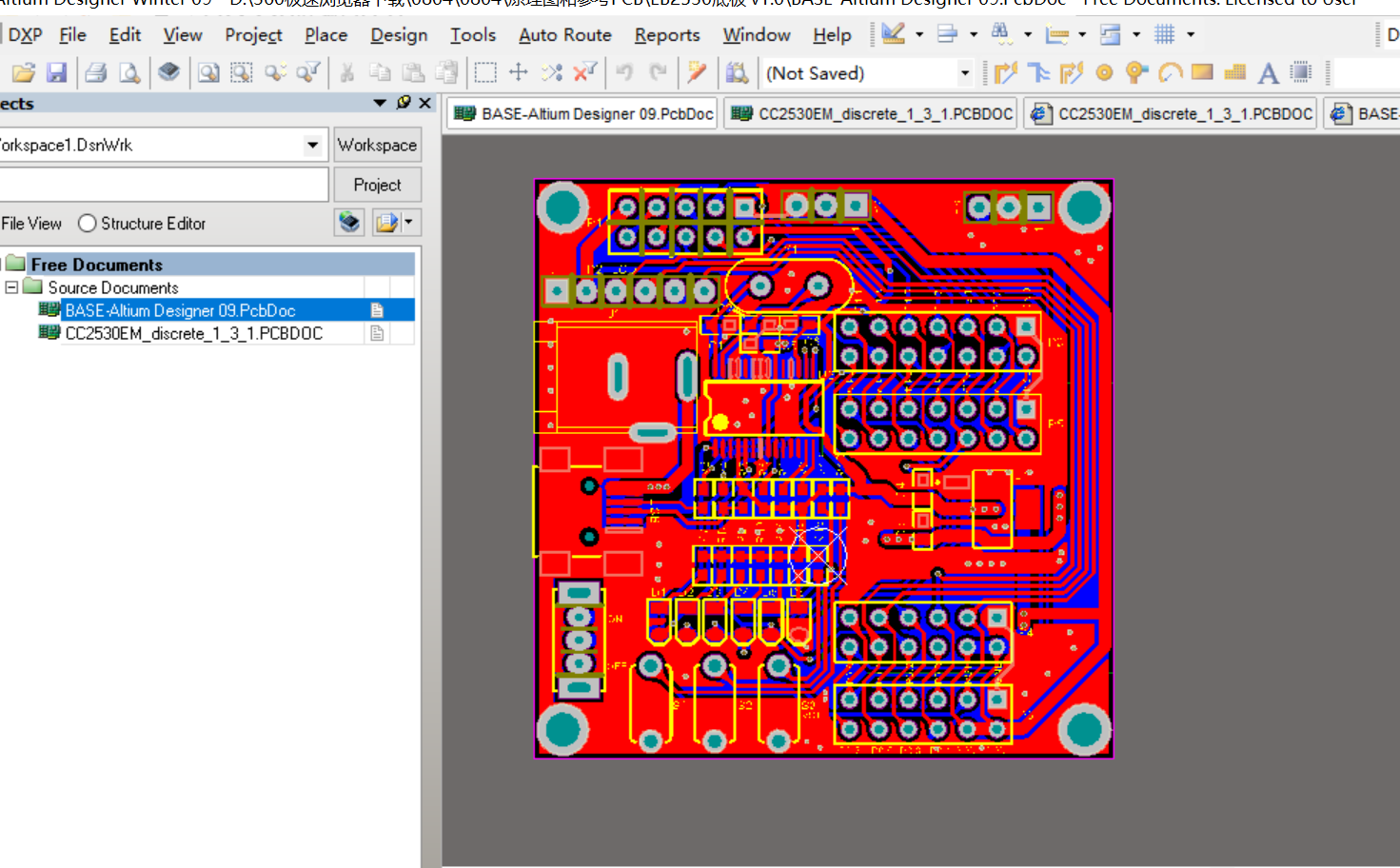1400x868 pixels.
Task: Select the Structure Editor radio button
Action: [88, 224]
